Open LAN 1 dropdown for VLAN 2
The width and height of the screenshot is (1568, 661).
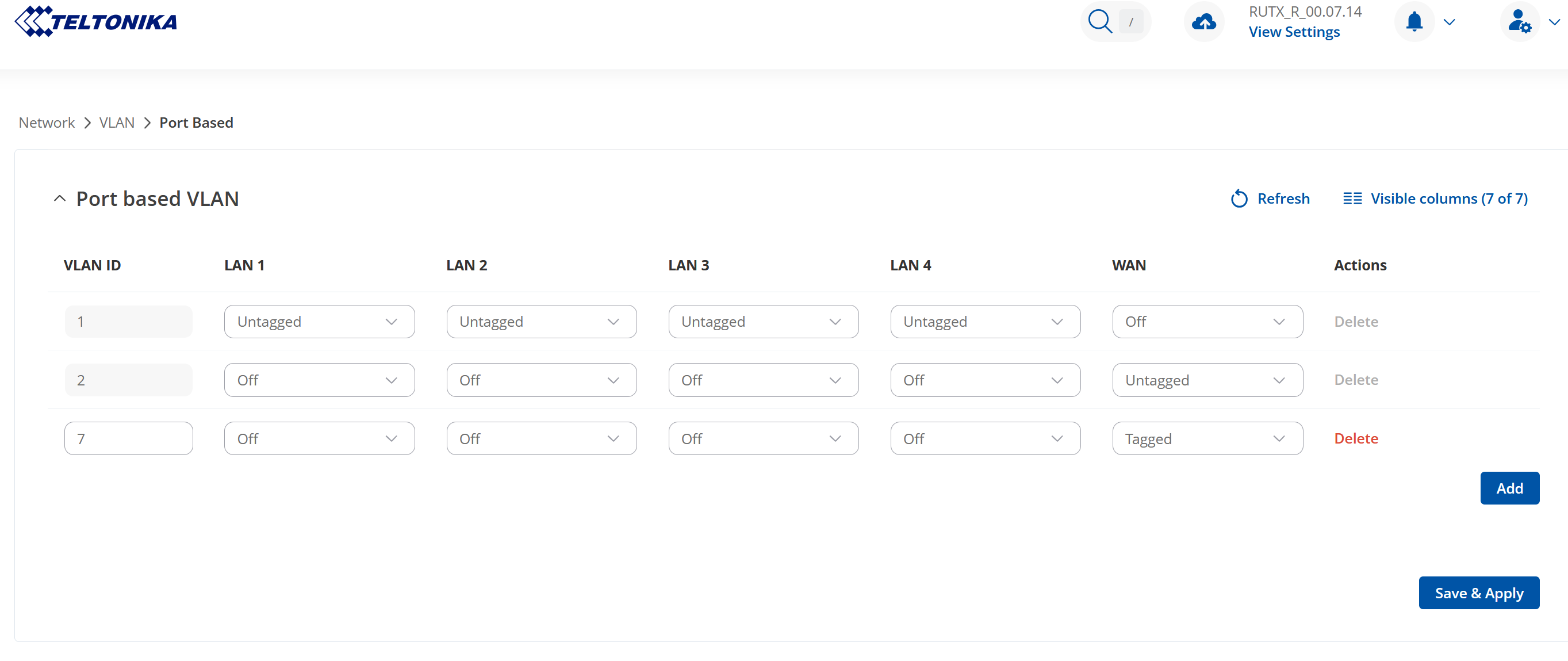(320, 380)
